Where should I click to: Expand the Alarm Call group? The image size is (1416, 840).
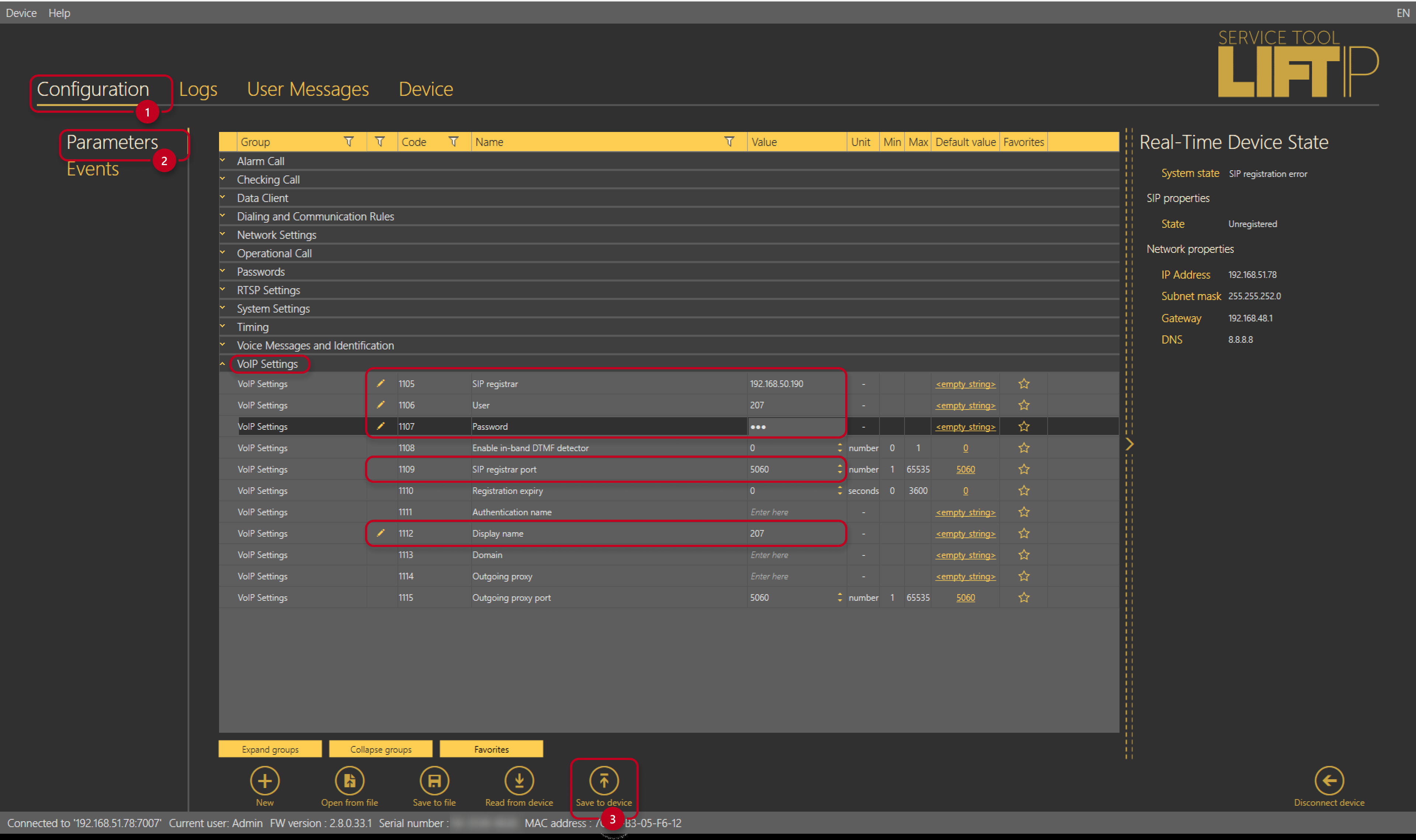pyautogui.click(x=222, y=161)
